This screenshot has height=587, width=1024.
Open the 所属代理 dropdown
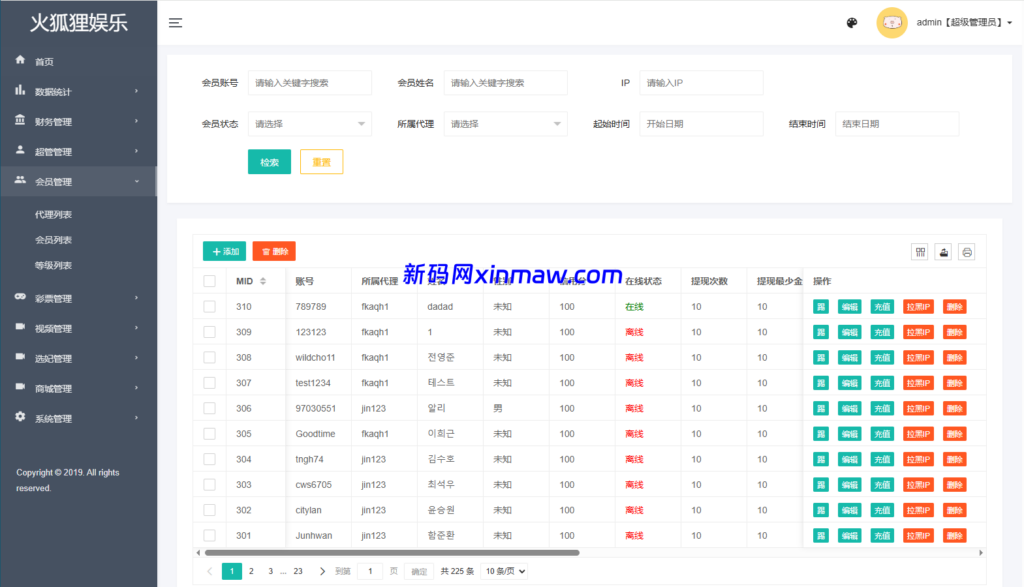505,124
